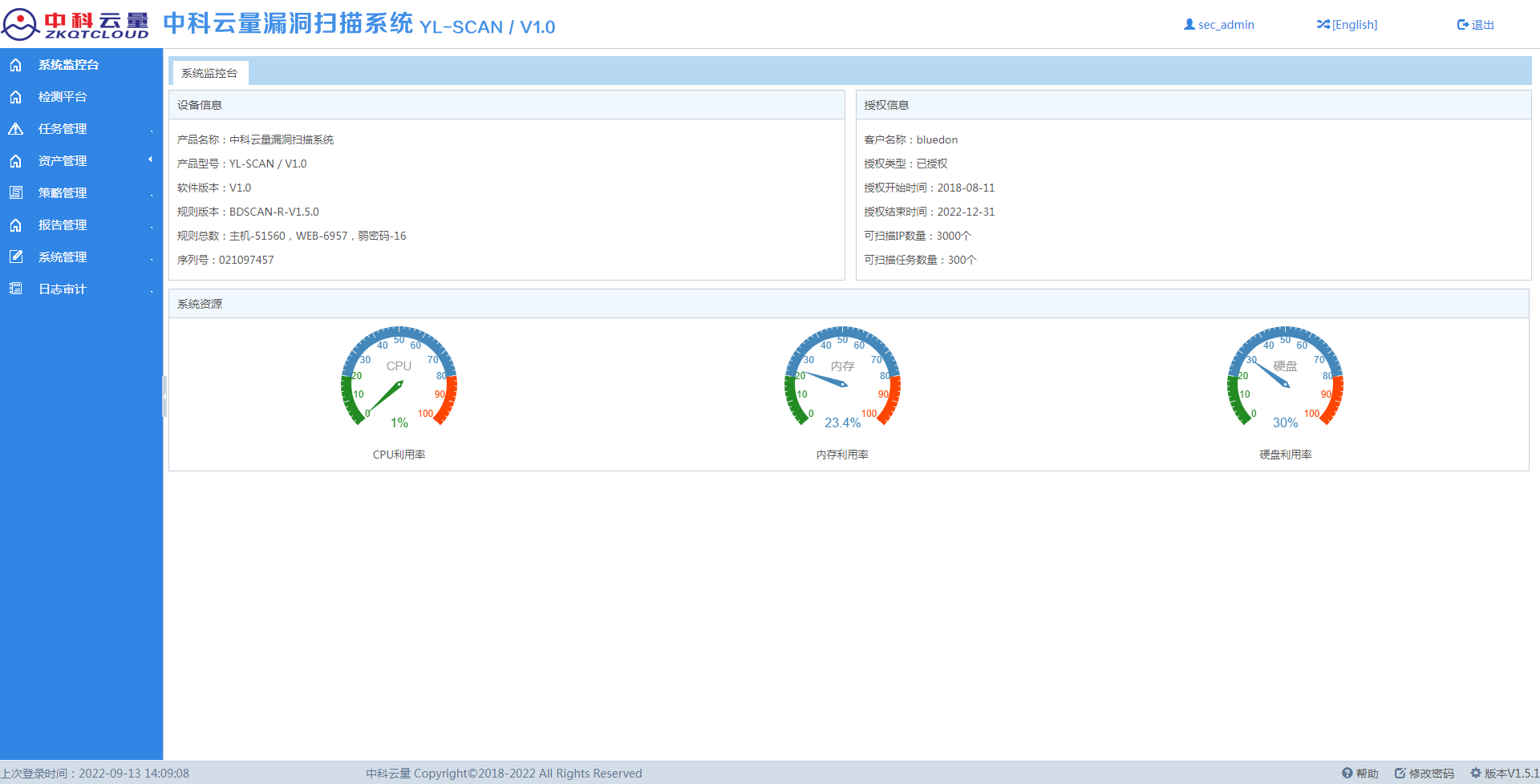Click the help question-mark icon in footer
Screen dimensions: 1540x784
coord(1347,774)
